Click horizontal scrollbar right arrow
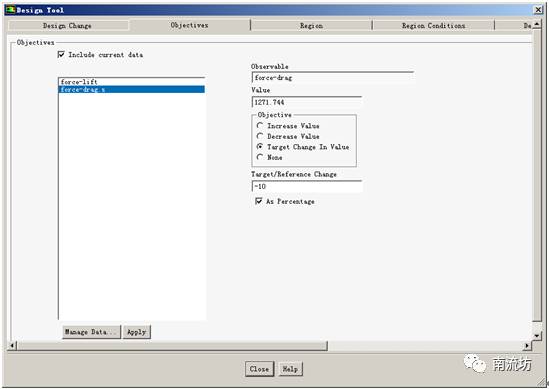549x389 pixels. click(527, 346)
